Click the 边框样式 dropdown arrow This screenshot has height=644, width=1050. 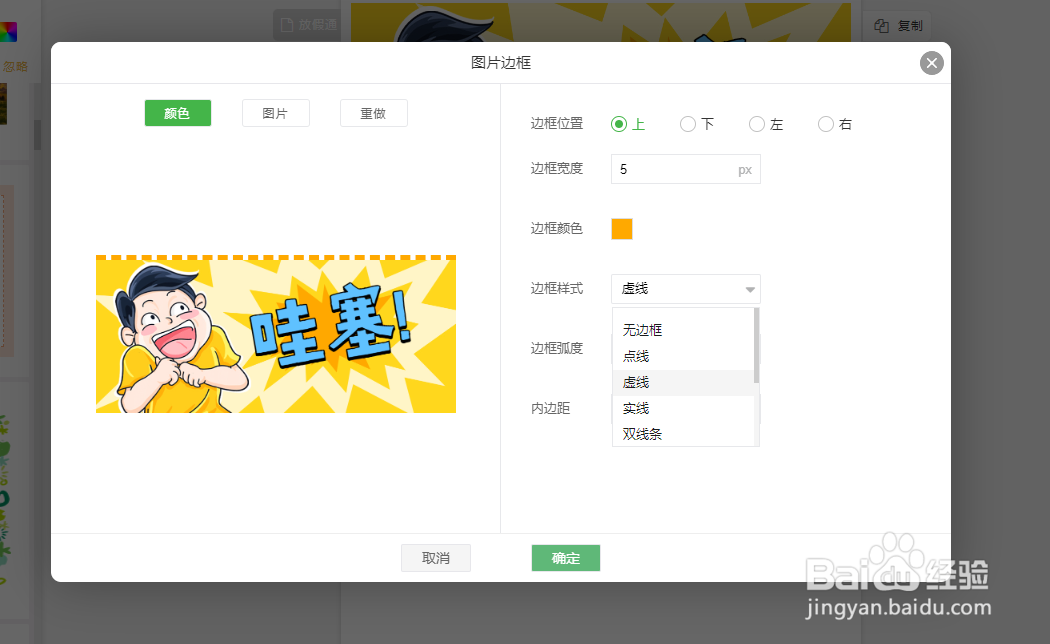750,289
